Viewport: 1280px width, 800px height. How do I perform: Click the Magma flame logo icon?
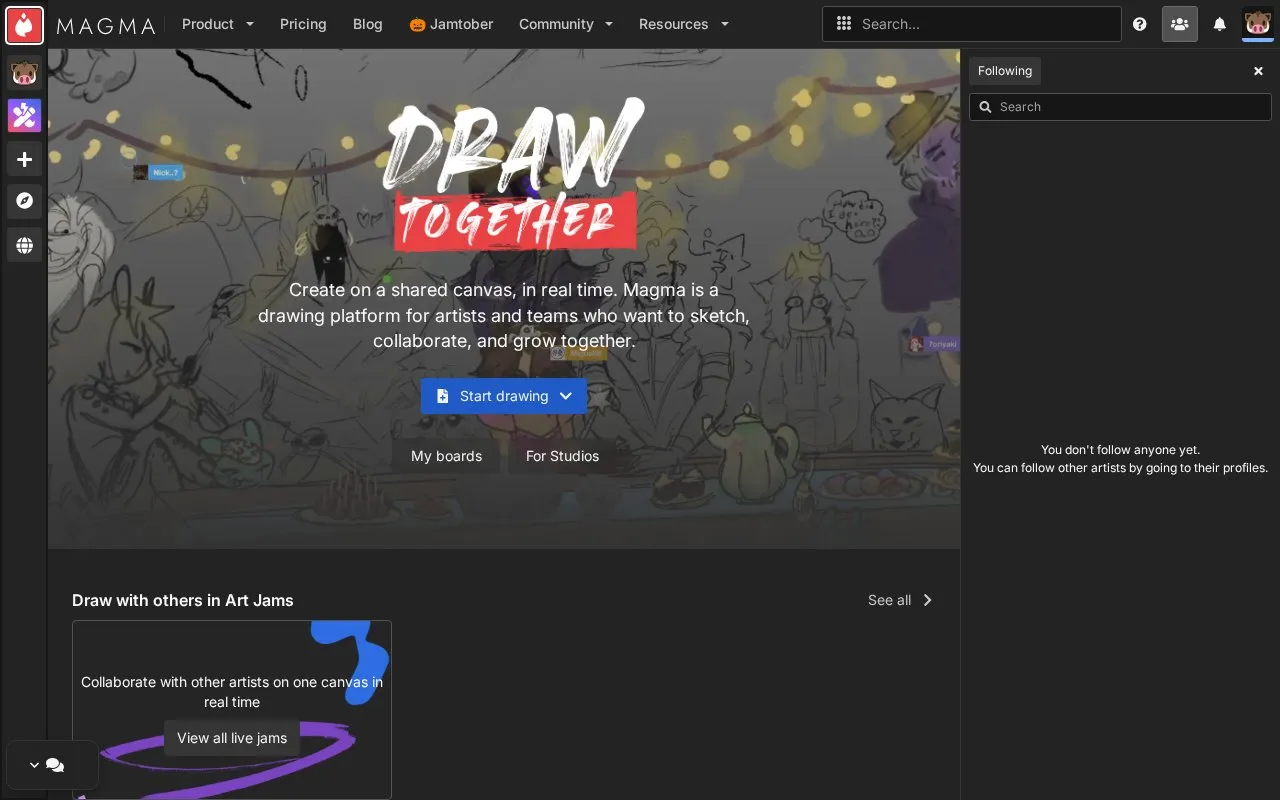25,24
